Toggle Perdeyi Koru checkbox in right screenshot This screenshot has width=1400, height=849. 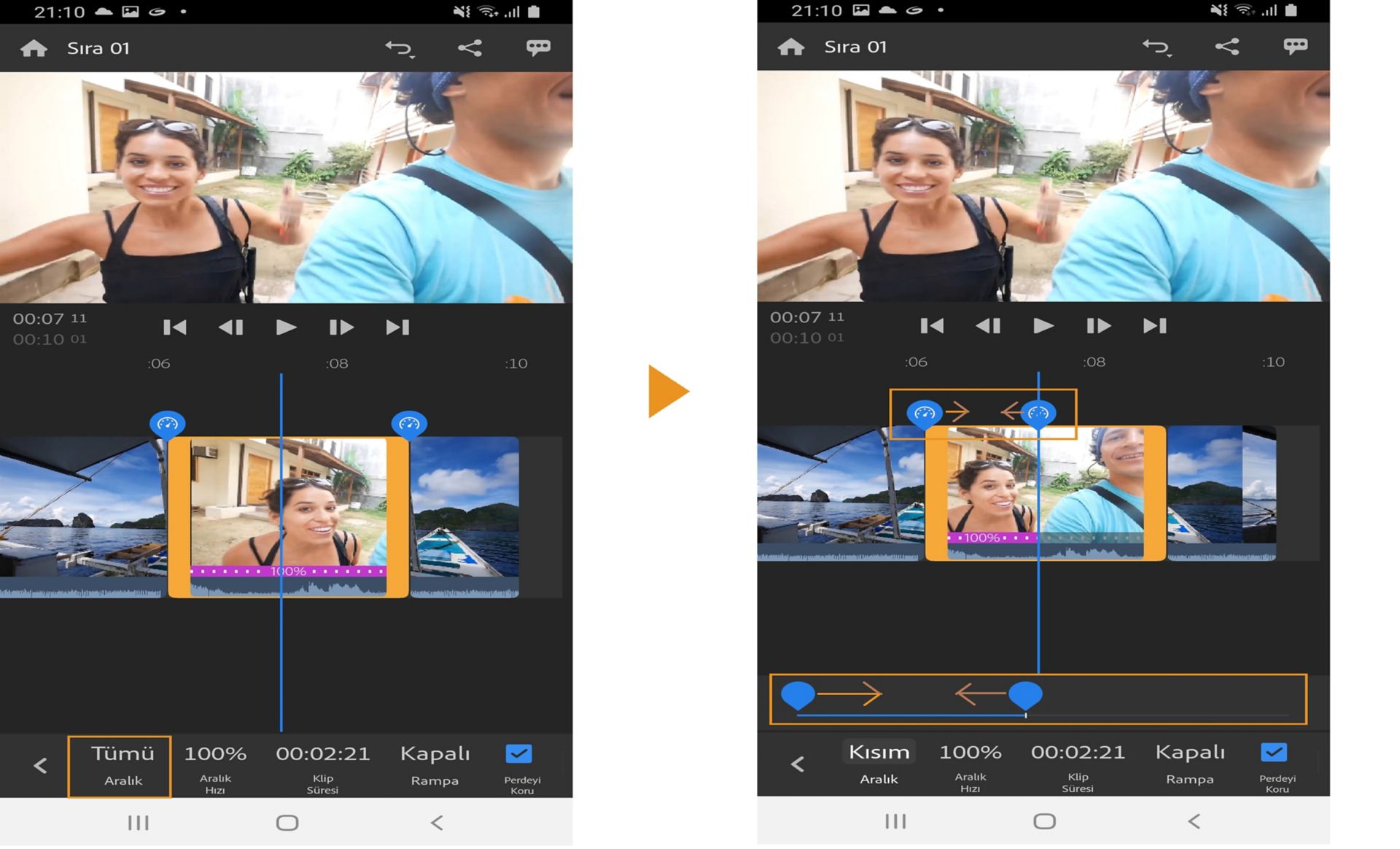click(1274, 752)
